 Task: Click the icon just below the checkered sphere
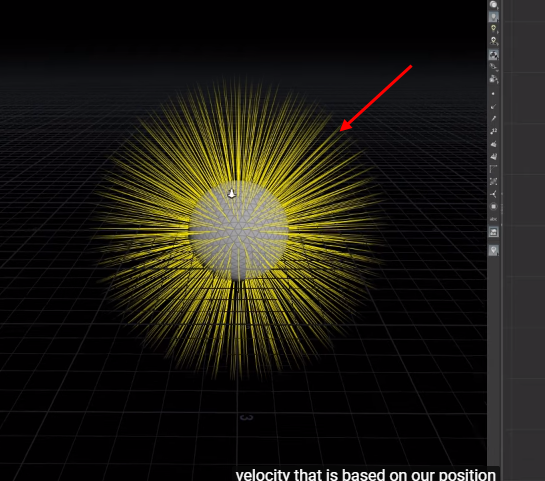(494, 67)
